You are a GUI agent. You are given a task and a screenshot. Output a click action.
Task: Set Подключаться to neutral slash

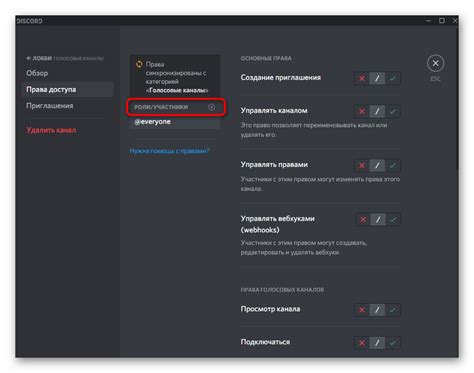coord(377,343)
